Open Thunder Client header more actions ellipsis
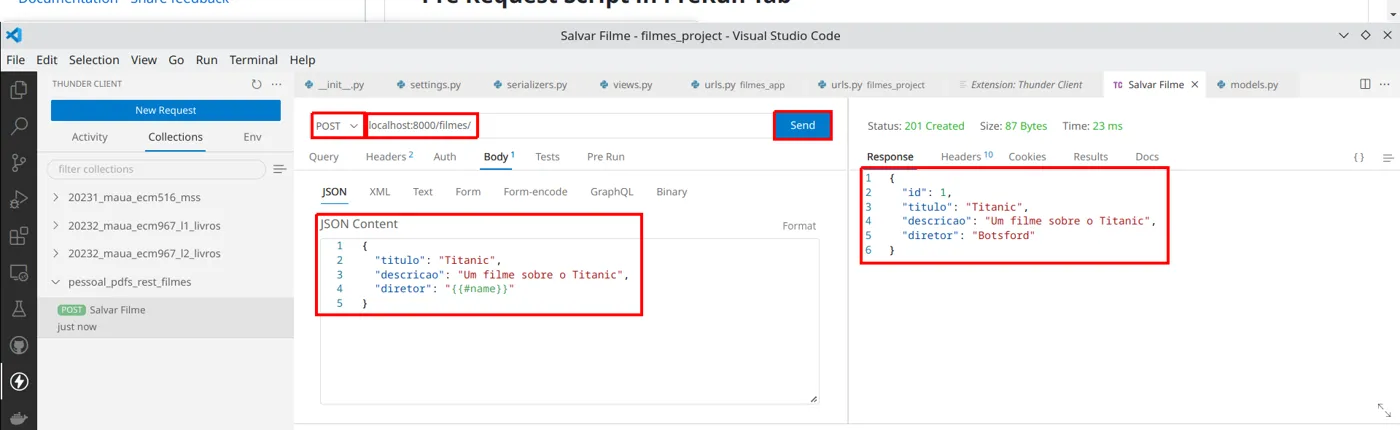 click(277, 85)
